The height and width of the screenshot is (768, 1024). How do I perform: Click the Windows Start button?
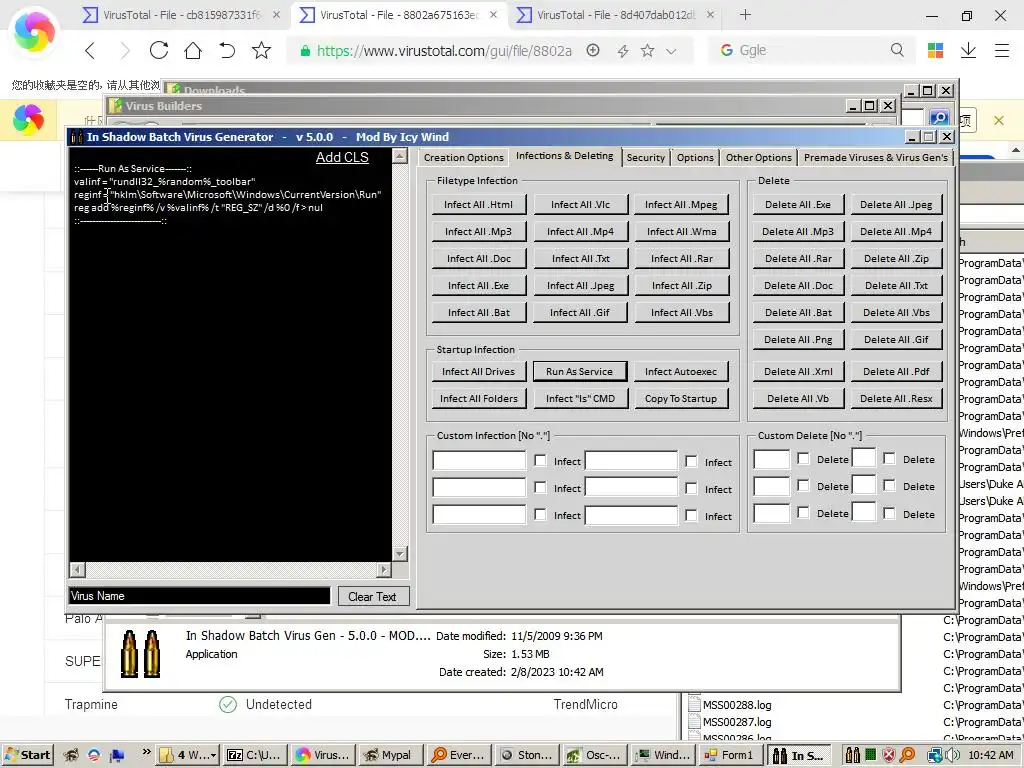[27, 755]
